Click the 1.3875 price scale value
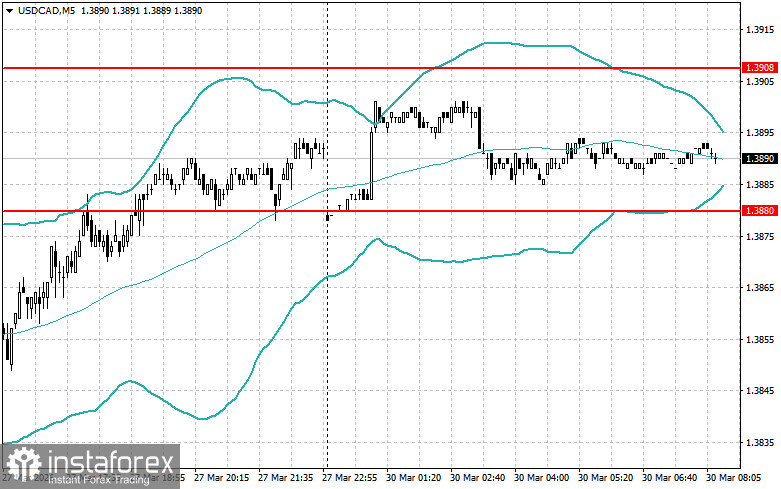The height and width of the screenshot is (489, 781). (759, 236)
